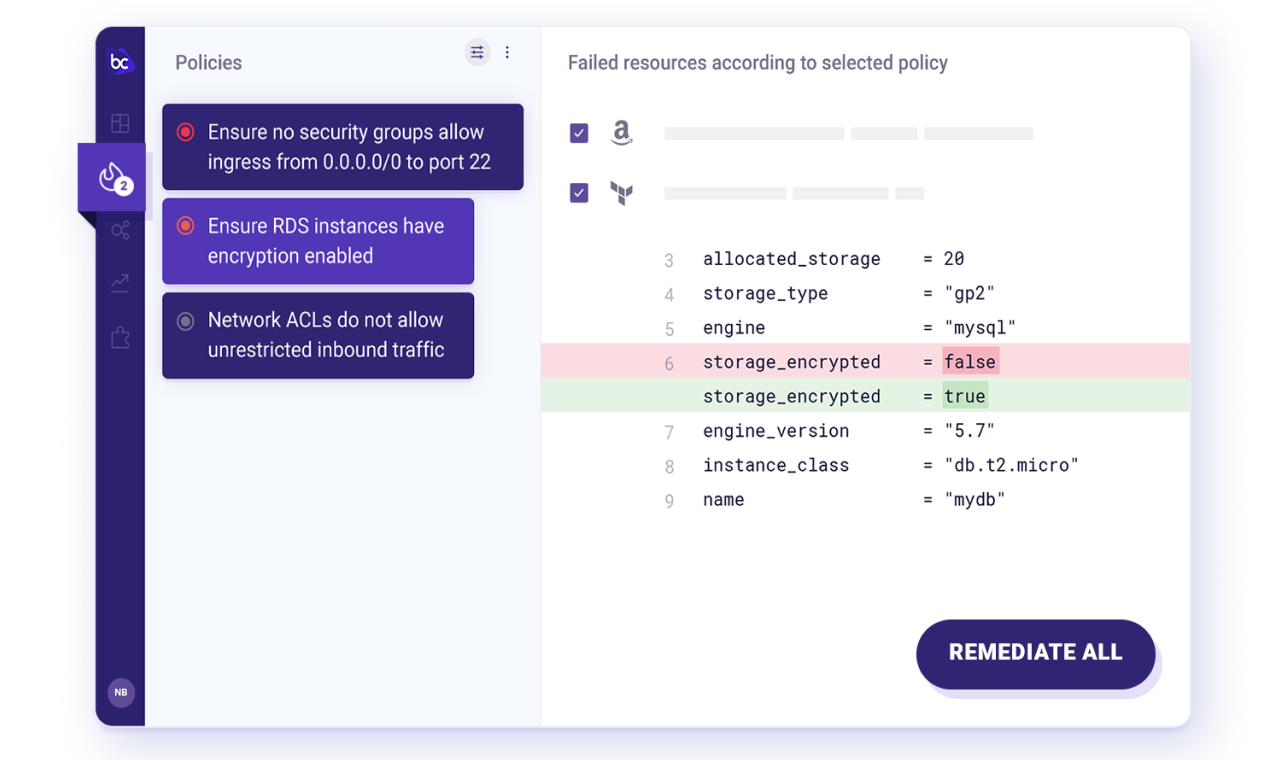Uncheck the AWS resource checkbox
Screen dimensions: 1270x760
tap(579, 133)
